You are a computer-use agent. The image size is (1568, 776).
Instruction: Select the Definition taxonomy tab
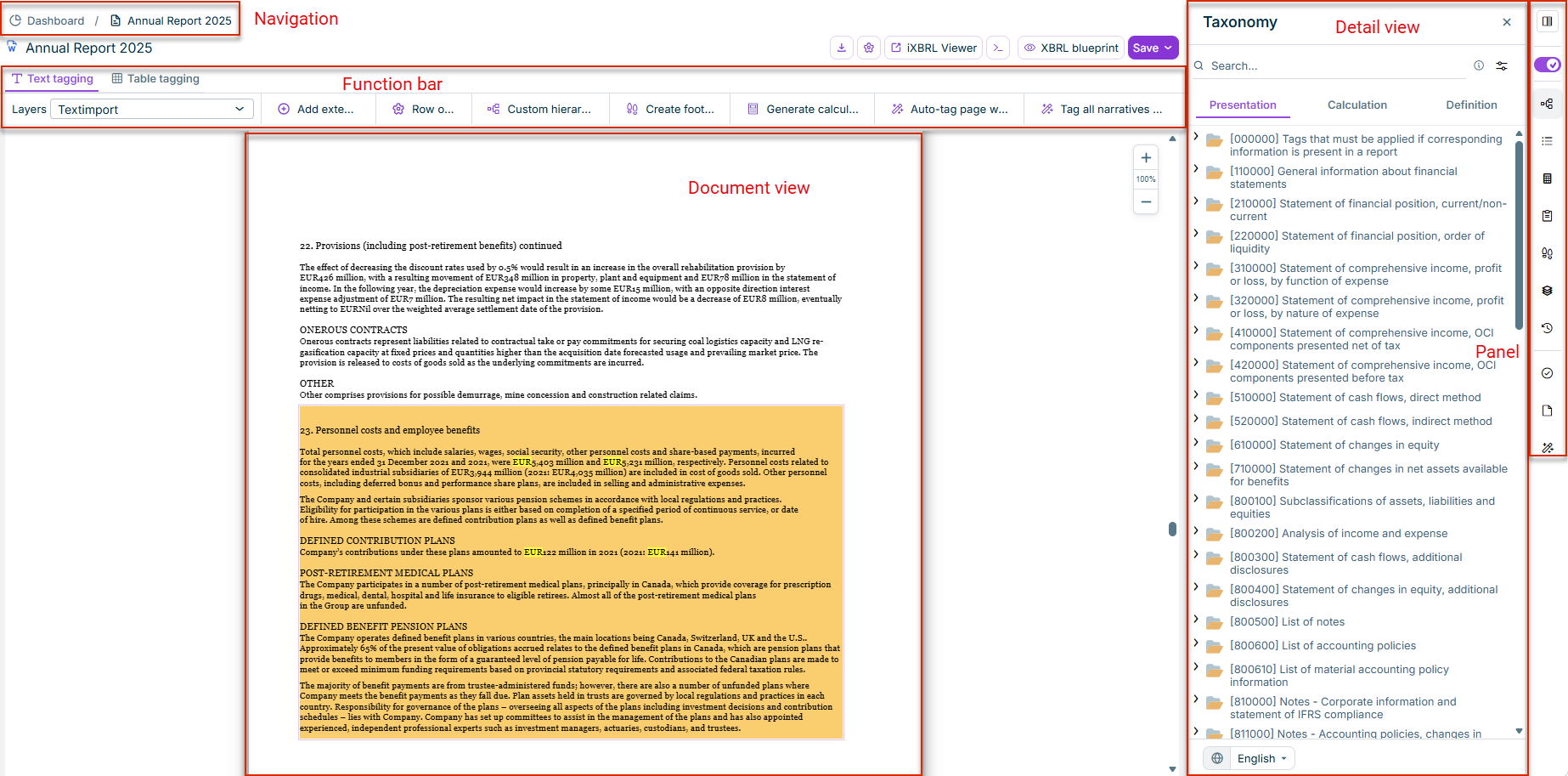(1471, 105)
